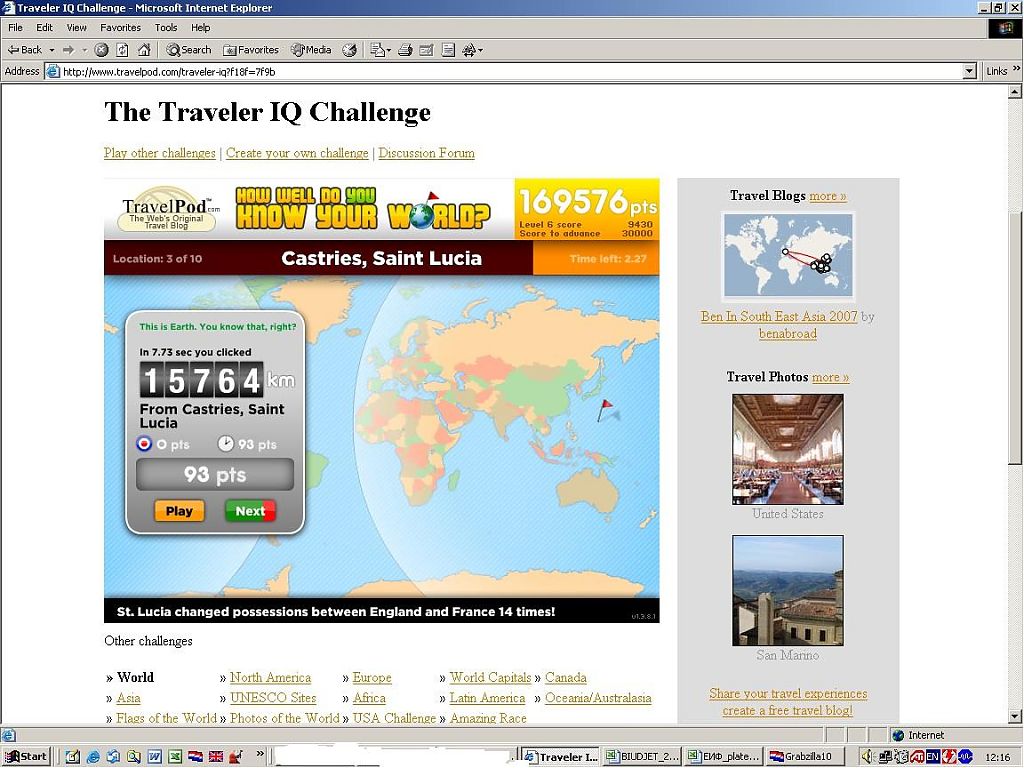Click more link next to Travel Blogs
This screenshot has width=1024, height=768.
[x=827, y=196]
